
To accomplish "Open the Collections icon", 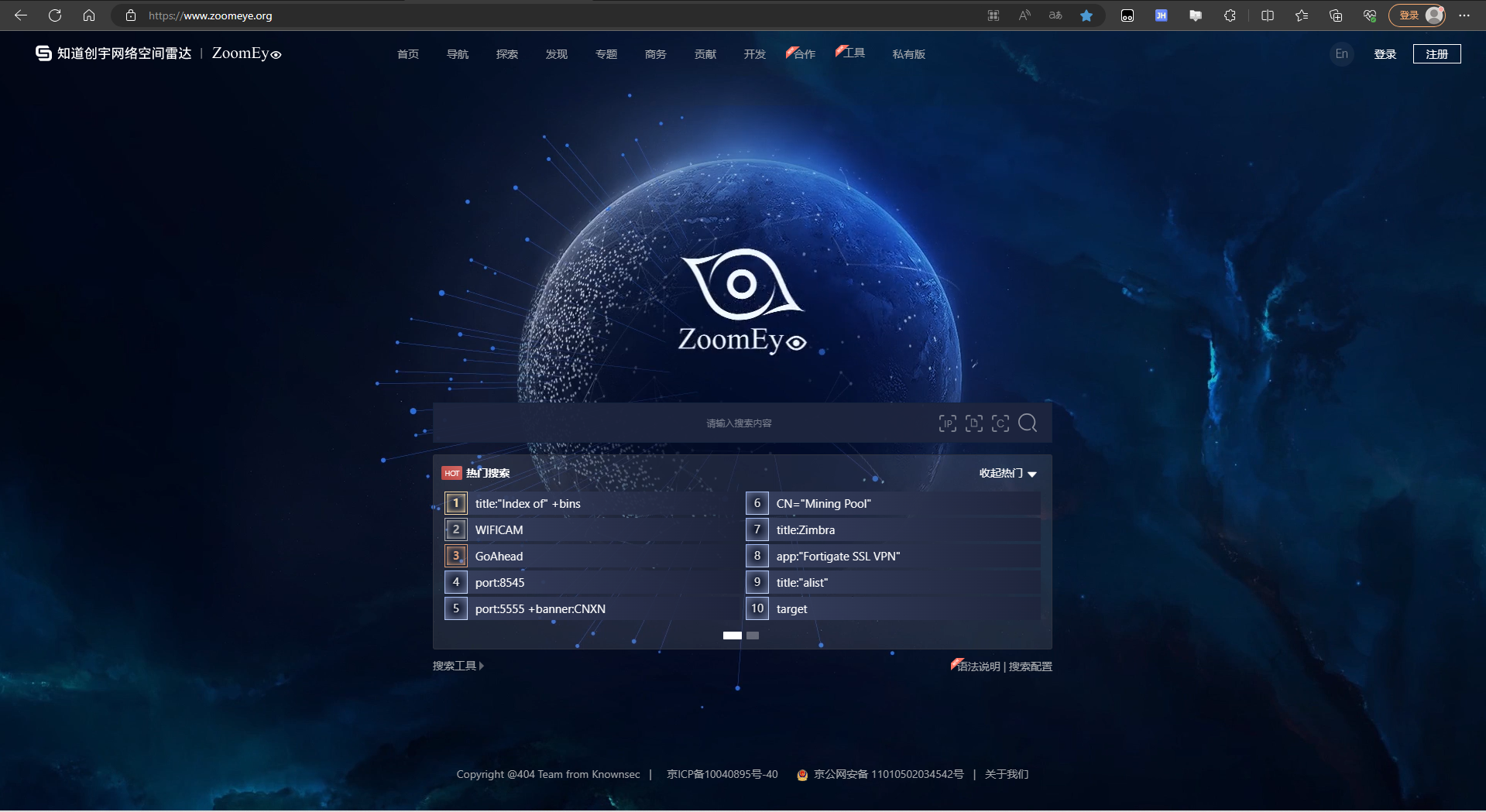I will point(1336,15).
